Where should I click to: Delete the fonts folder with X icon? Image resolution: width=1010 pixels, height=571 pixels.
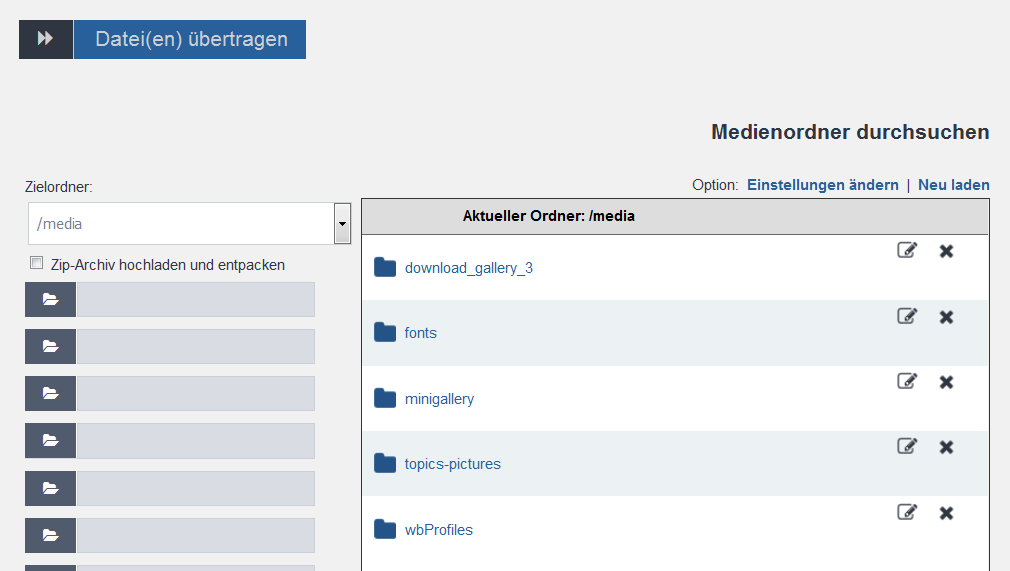(946, 317)
